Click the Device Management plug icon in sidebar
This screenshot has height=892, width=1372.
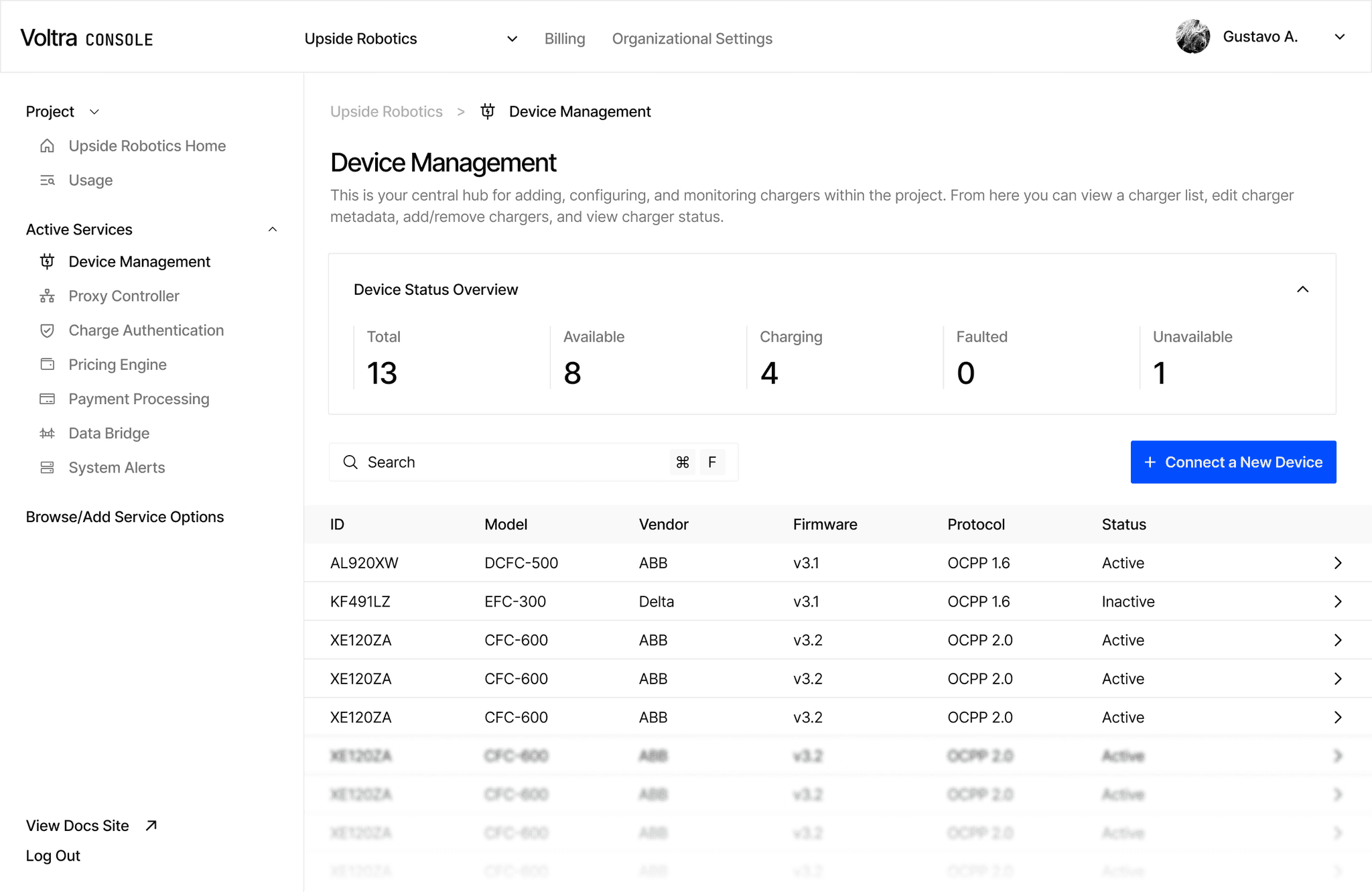[x=47, y=261]
